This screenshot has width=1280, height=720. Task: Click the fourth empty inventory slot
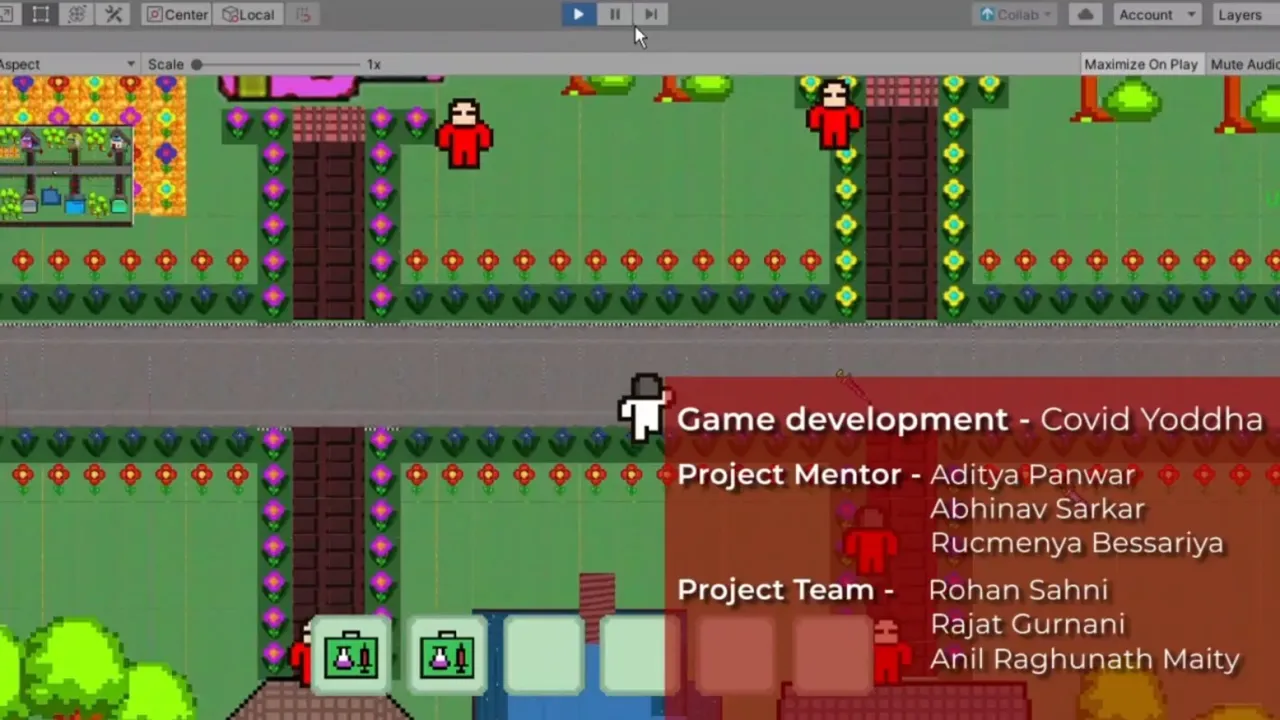(x=638, y=656)
